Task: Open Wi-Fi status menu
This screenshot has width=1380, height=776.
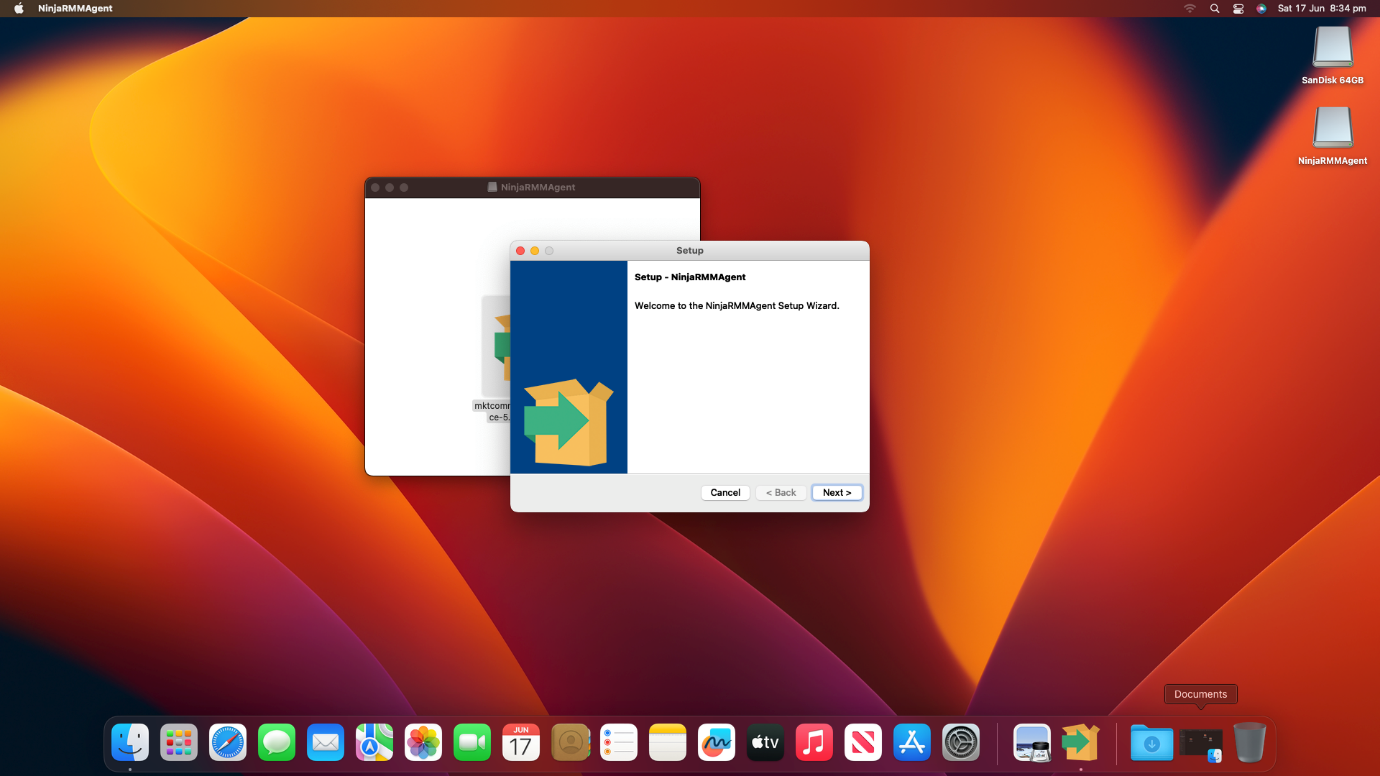Action: pos(1190,8)
